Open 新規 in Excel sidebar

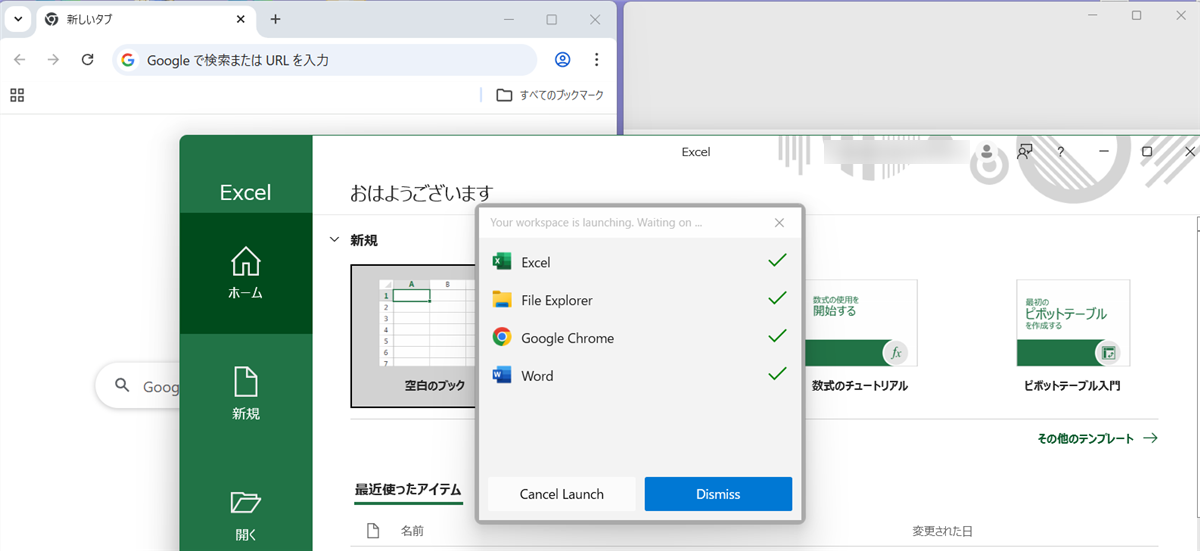246,393
